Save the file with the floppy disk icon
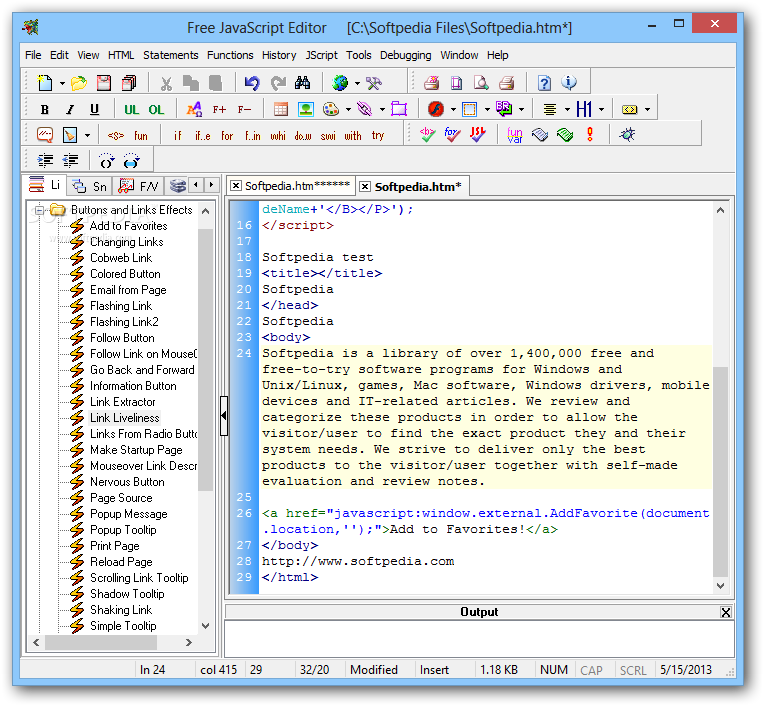 pyautogui.click(x=104, y=83)
